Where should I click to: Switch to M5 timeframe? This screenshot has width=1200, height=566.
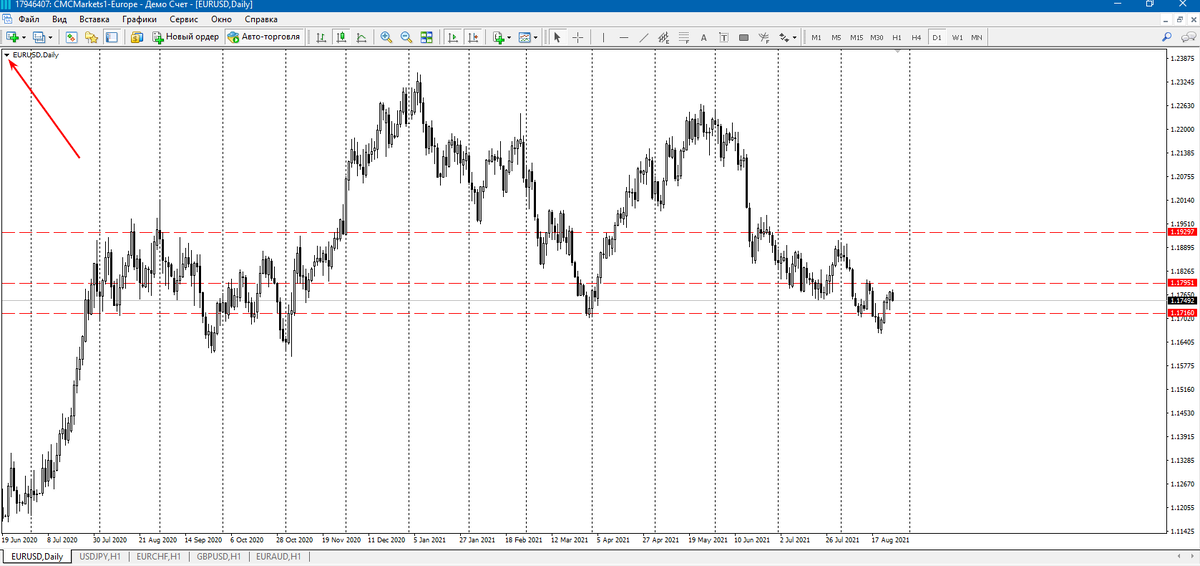(836, 37)
